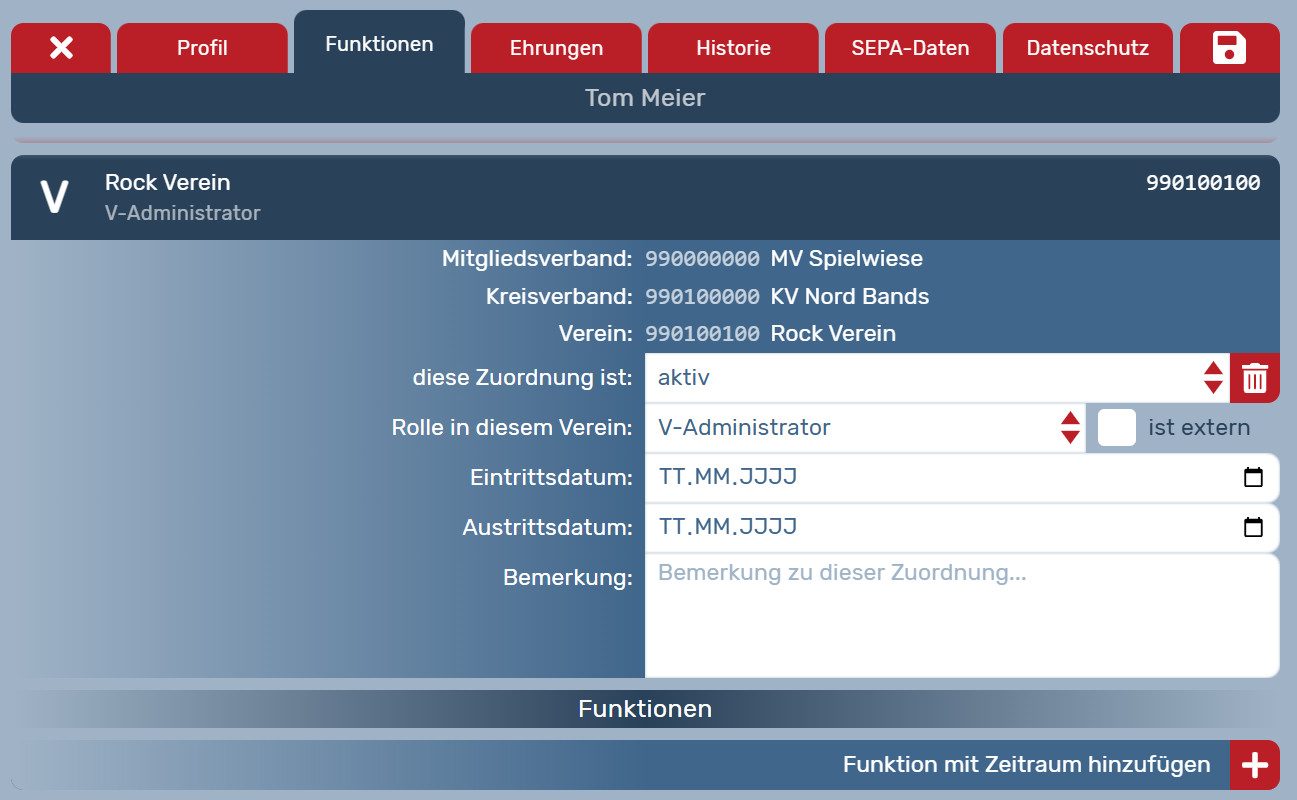1297x800 pixels.
Task: Select the SEPA-Daten tab
Action: click(x=910, y=48)
